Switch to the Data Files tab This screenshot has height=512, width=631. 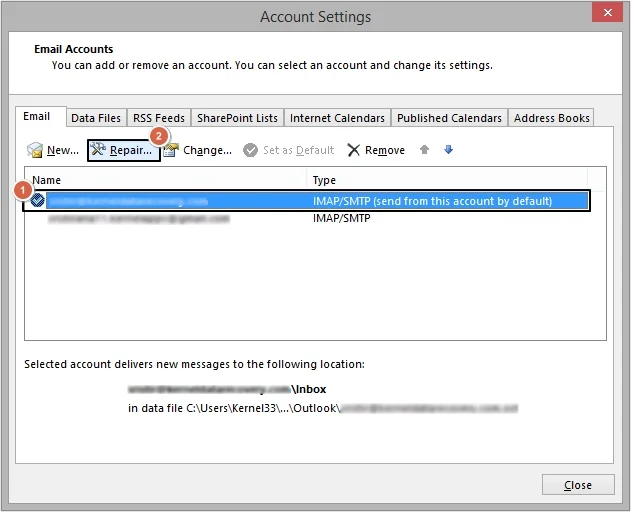point(96,118)
